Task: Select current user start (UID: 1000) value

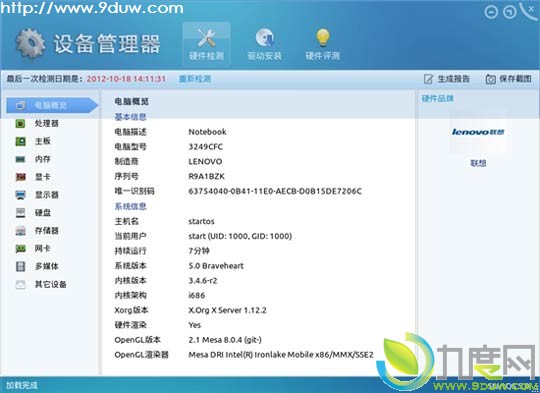Action: [x=240, y=236]
